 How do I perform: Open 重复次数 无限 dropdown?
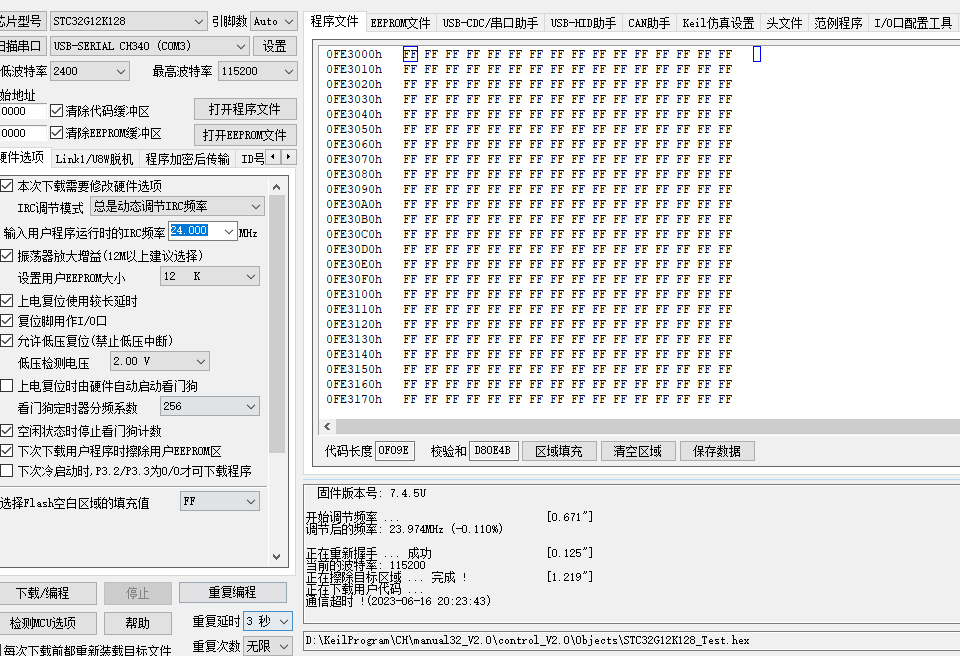(268, 646)
